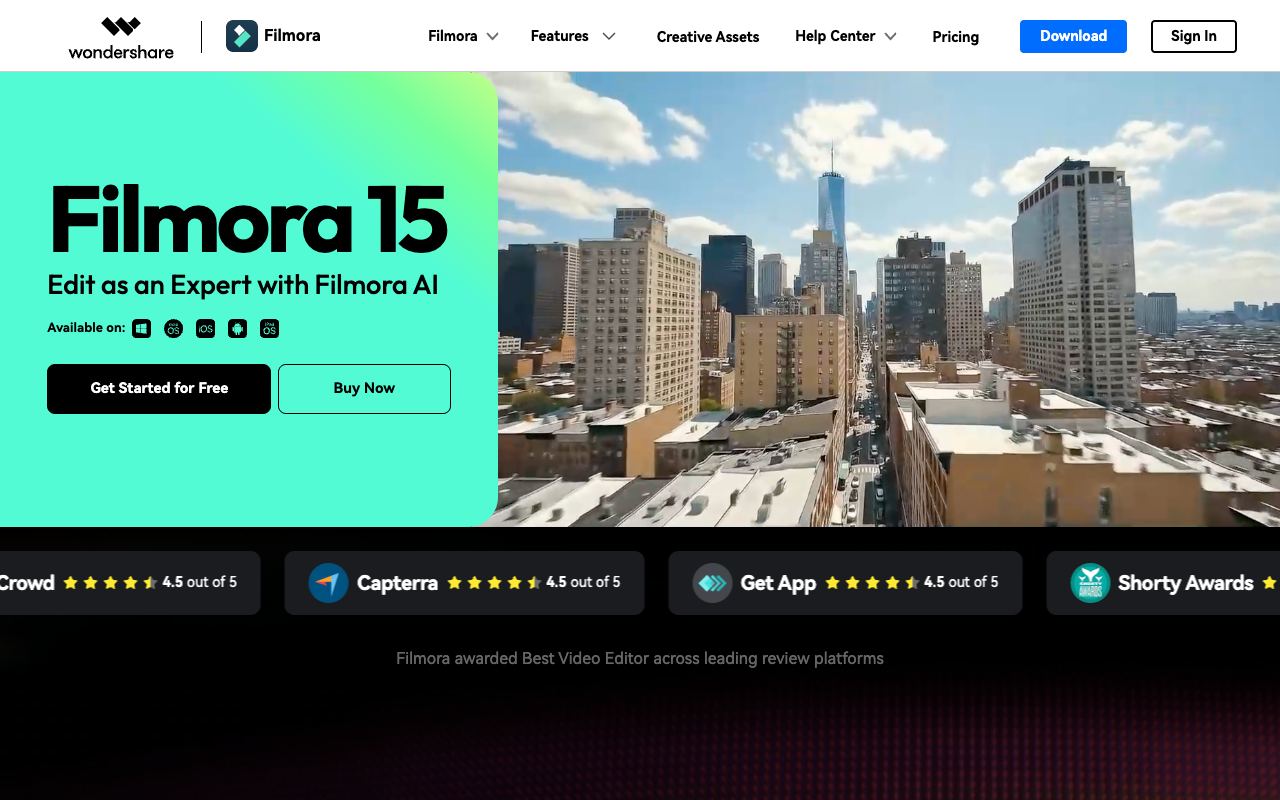Click the Wondershare logo
The height and width of the screenshot is (800, 1280).
tap(121, 37)
